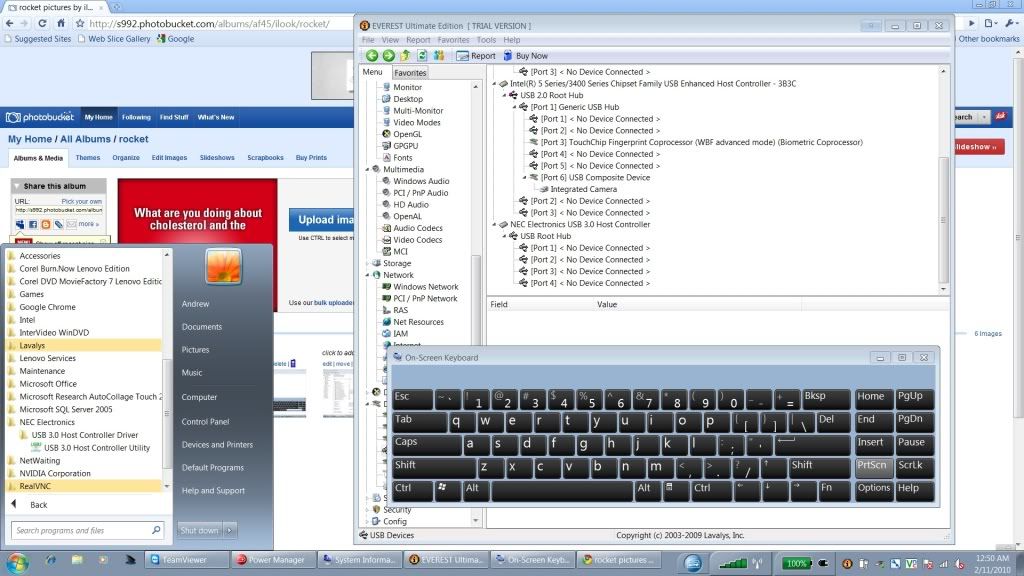Open the File menu in EVEREST
The height and width of the screenshot is (576, 1024).
point(368,40)
